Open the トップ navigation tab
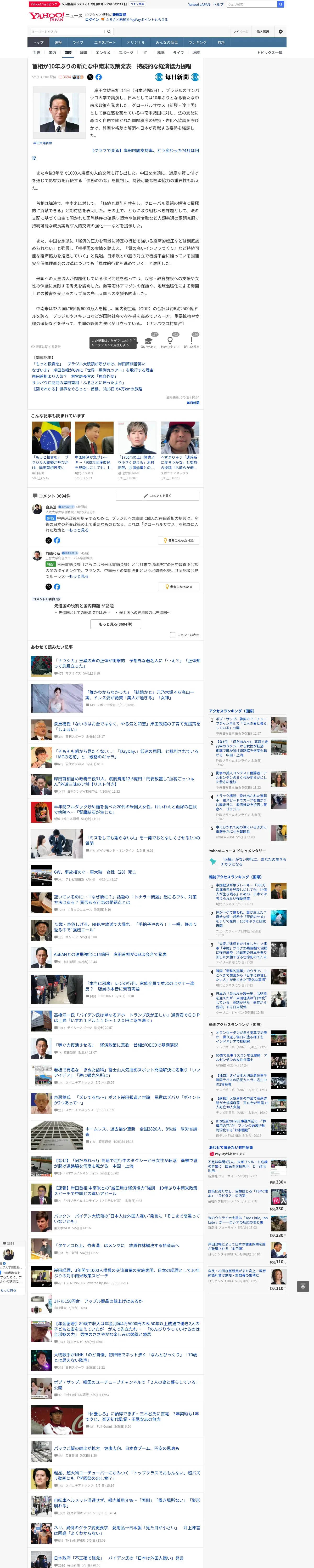The width and height of the screenshot is (314, 1568). tap(38, 43)
